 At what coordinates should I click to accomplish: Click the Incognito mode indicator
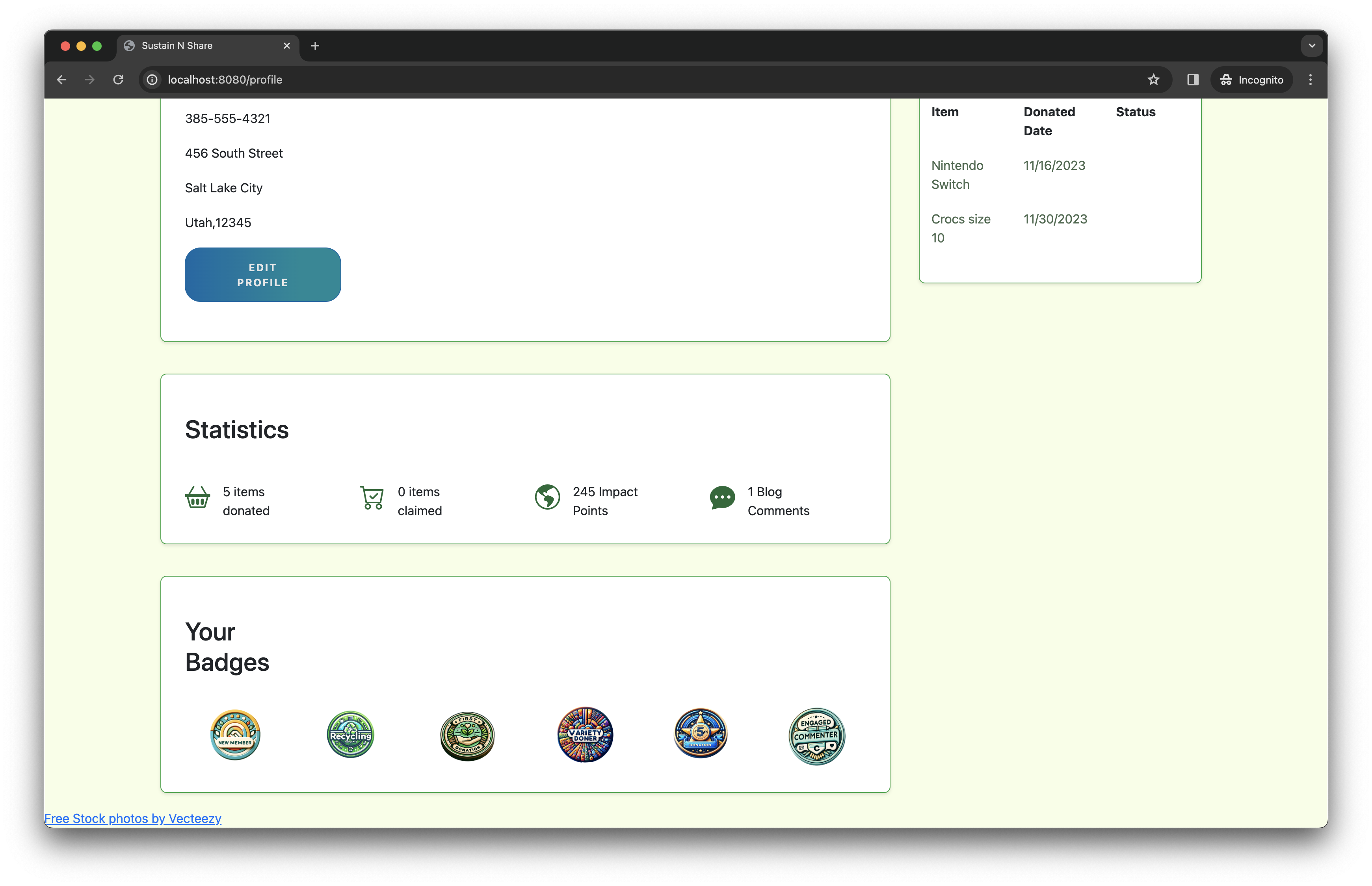pyautogui.click(x=1251, y=79)
